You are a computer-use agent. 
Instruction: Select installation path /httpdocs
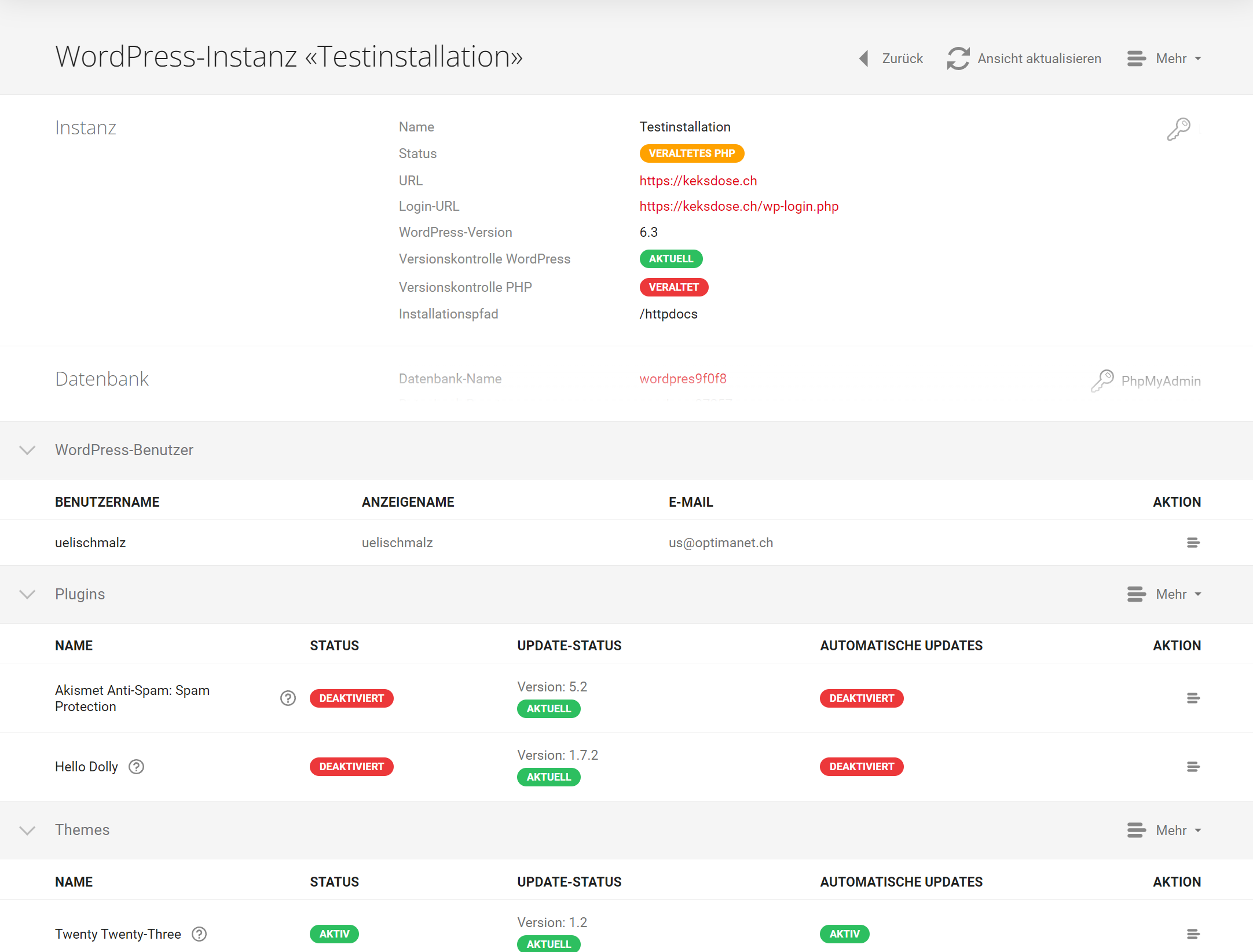[668, 314]
